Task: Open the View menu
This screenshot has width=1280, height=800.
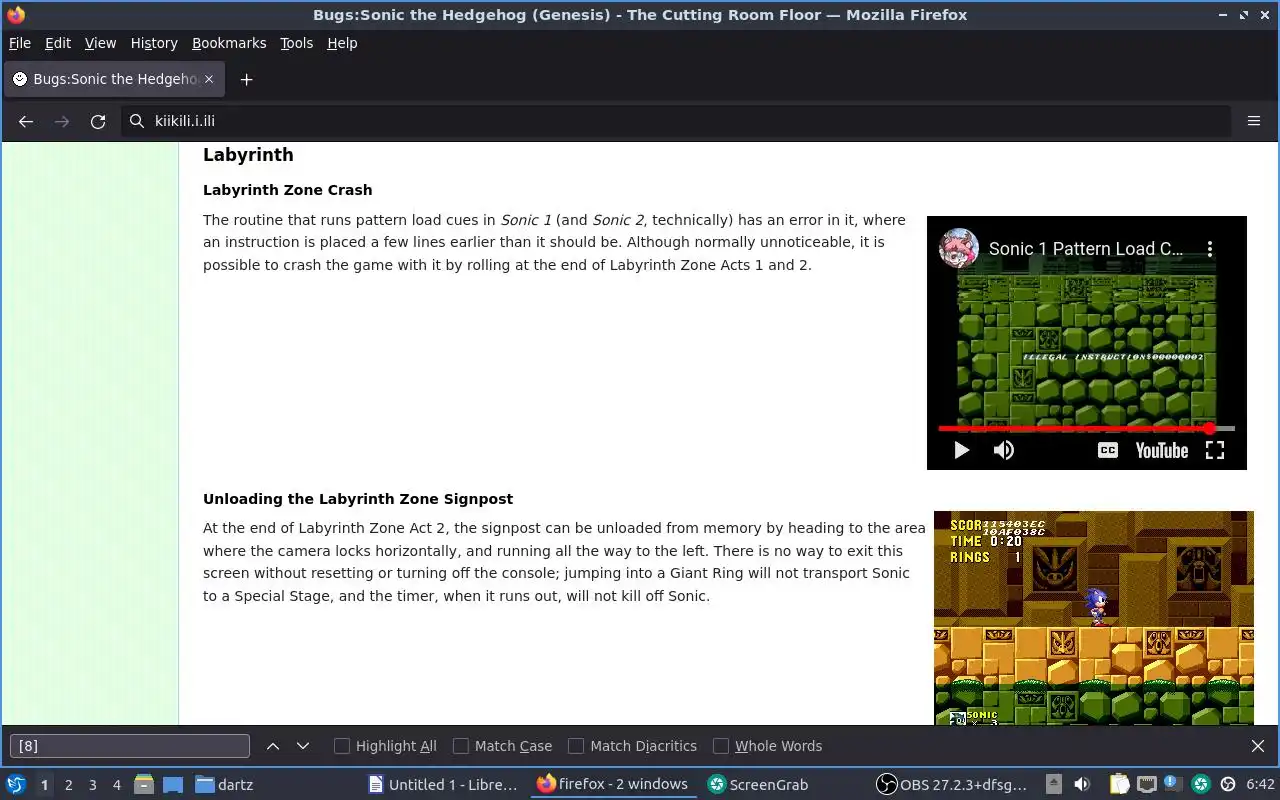Action: (x=100, y=43)
